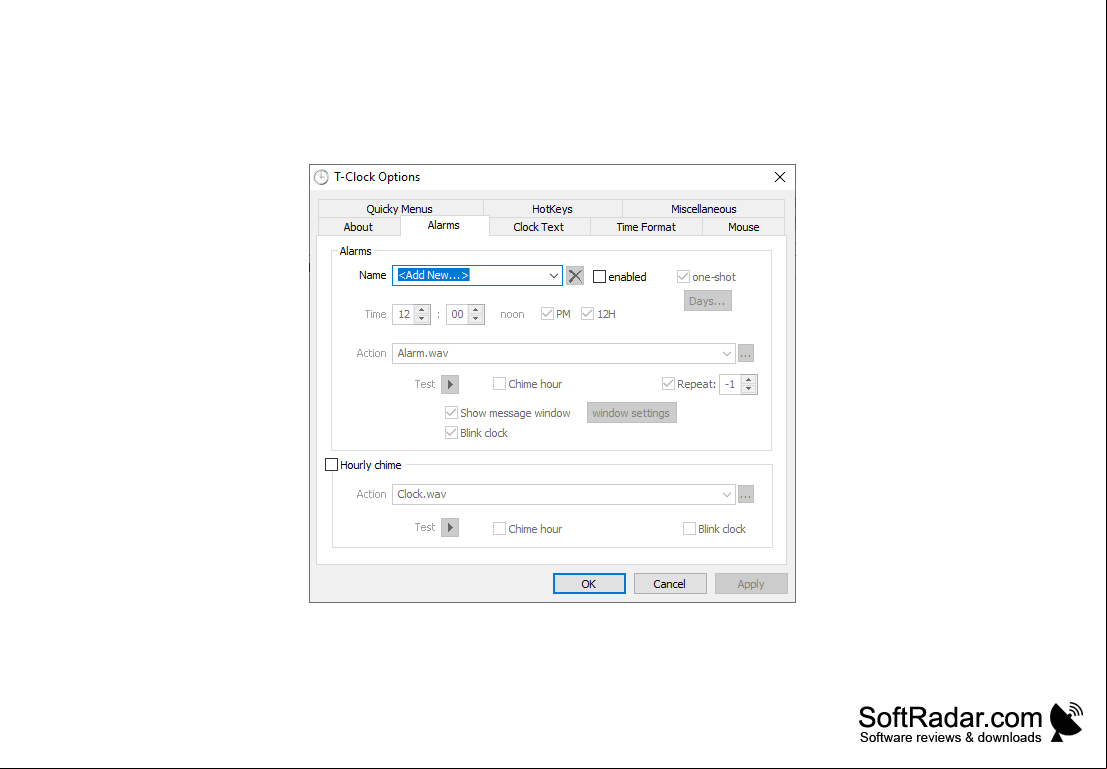Close the T-Clock Options window
Viewport: 1107px width, 769px height.
point(779,177)
